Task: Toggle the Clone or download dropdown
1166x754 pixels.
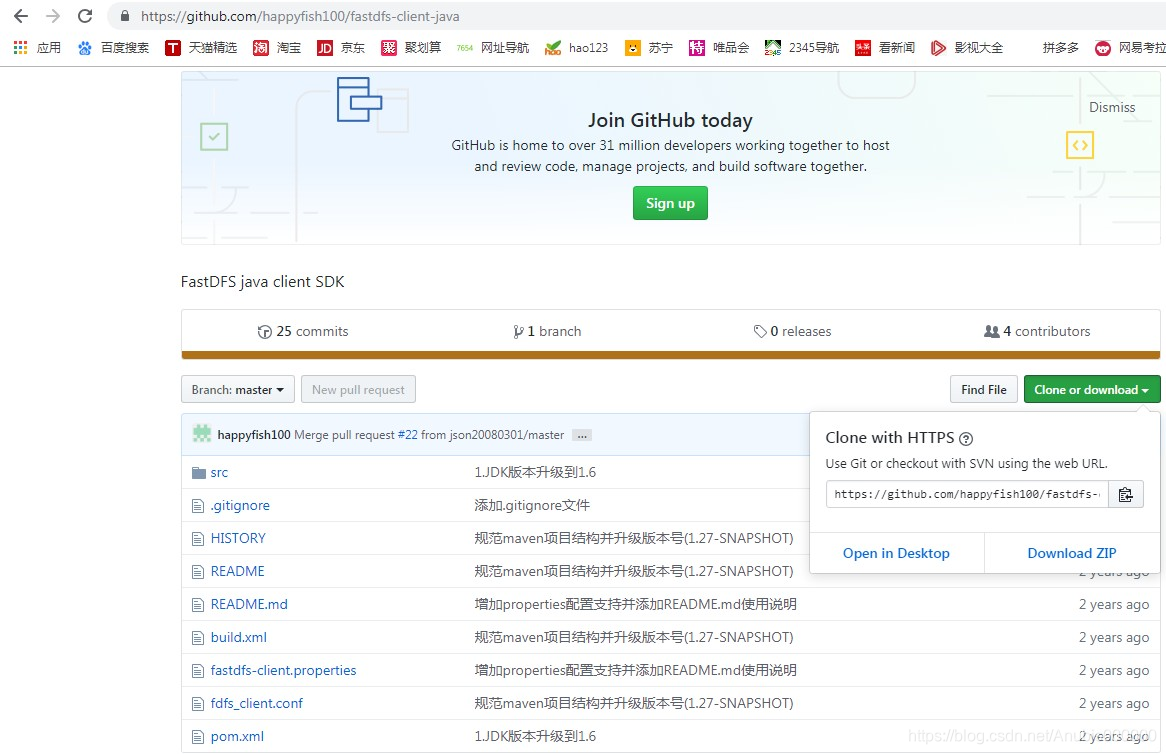Action: pos(1092,390)
